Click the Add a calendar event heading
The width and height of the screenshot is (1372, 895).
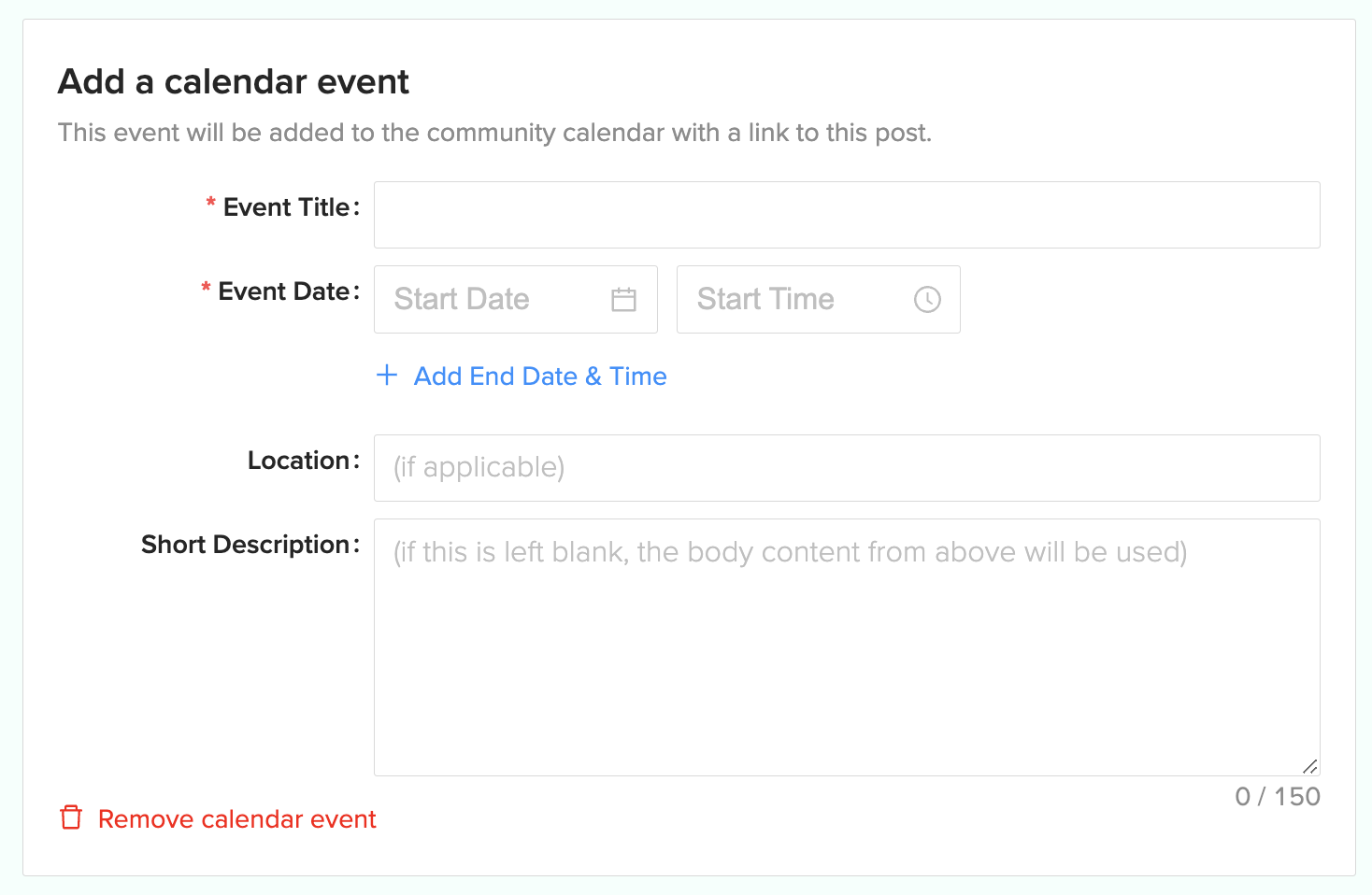[x=234, y=82]
